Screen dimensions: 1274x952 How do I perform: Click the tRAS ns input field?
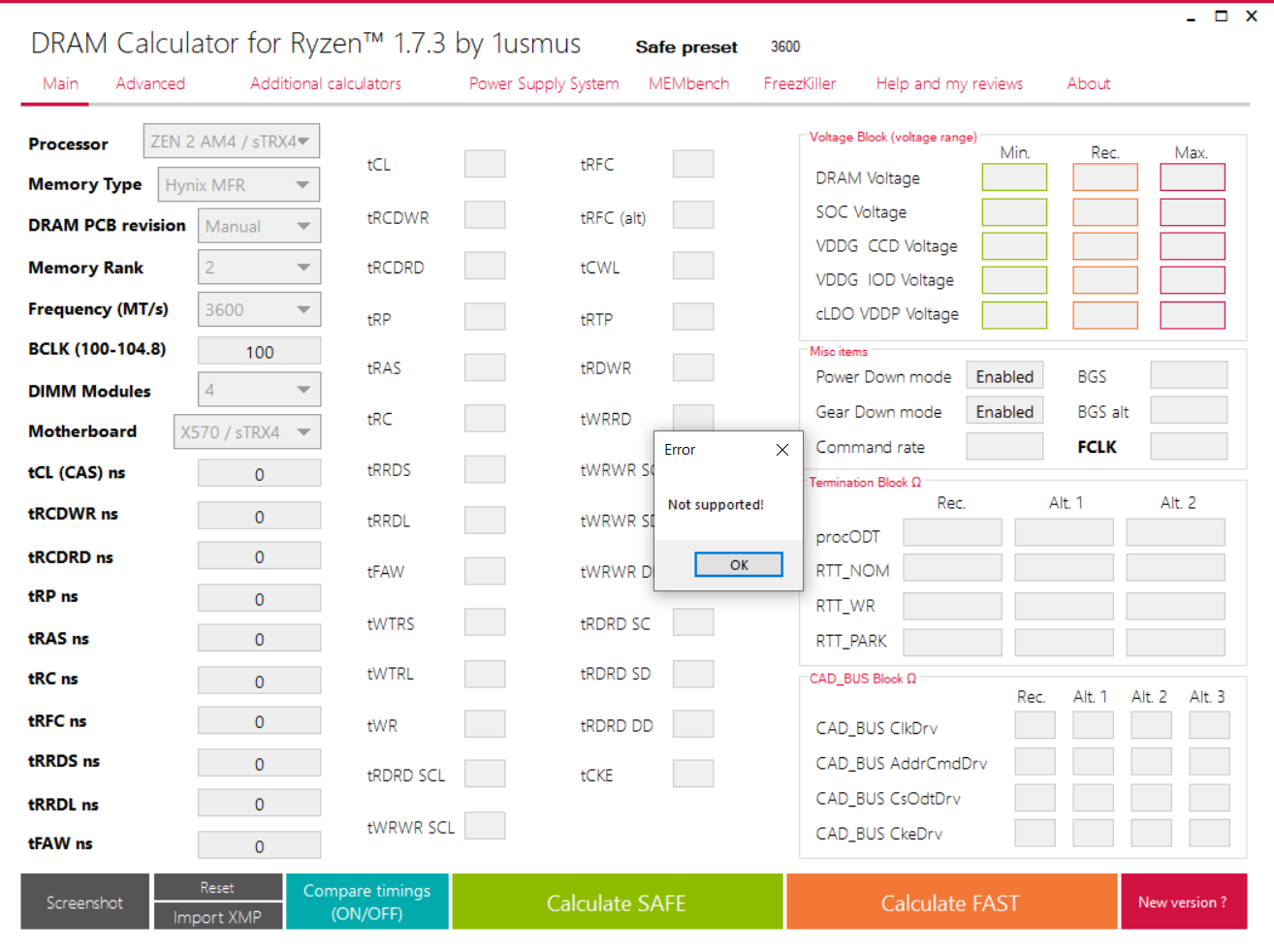point(259,639)
